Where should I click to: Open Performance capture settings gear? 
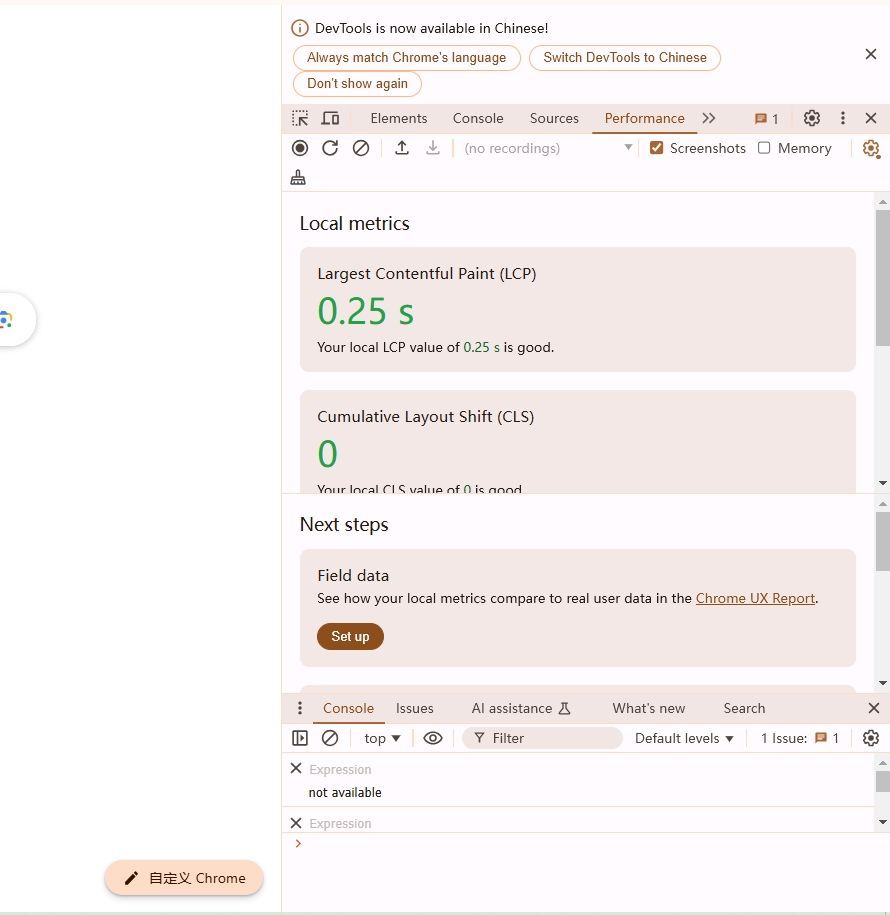coord(871,149)
